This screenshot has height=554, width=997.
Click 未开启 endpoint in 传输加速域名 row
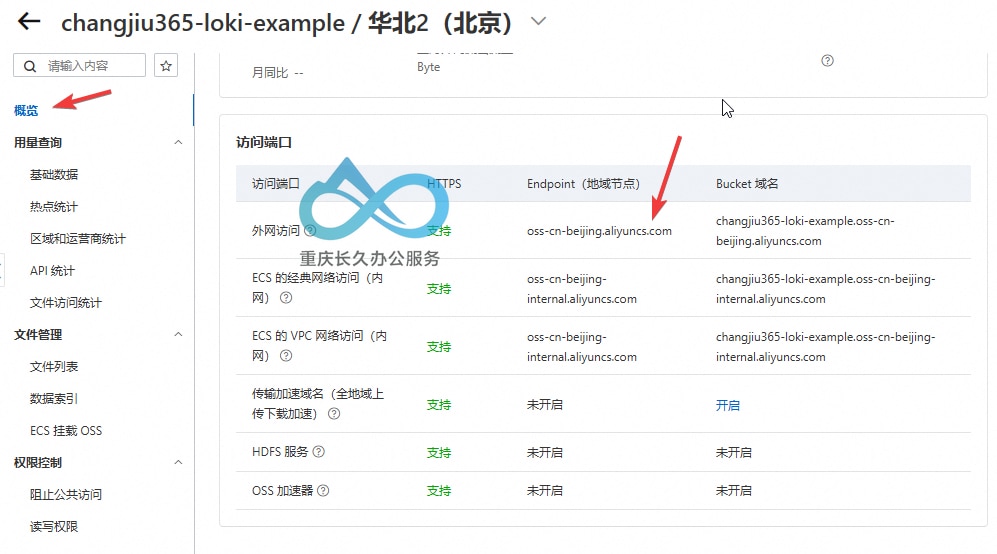pyautogui.click(x=545, y=405)
